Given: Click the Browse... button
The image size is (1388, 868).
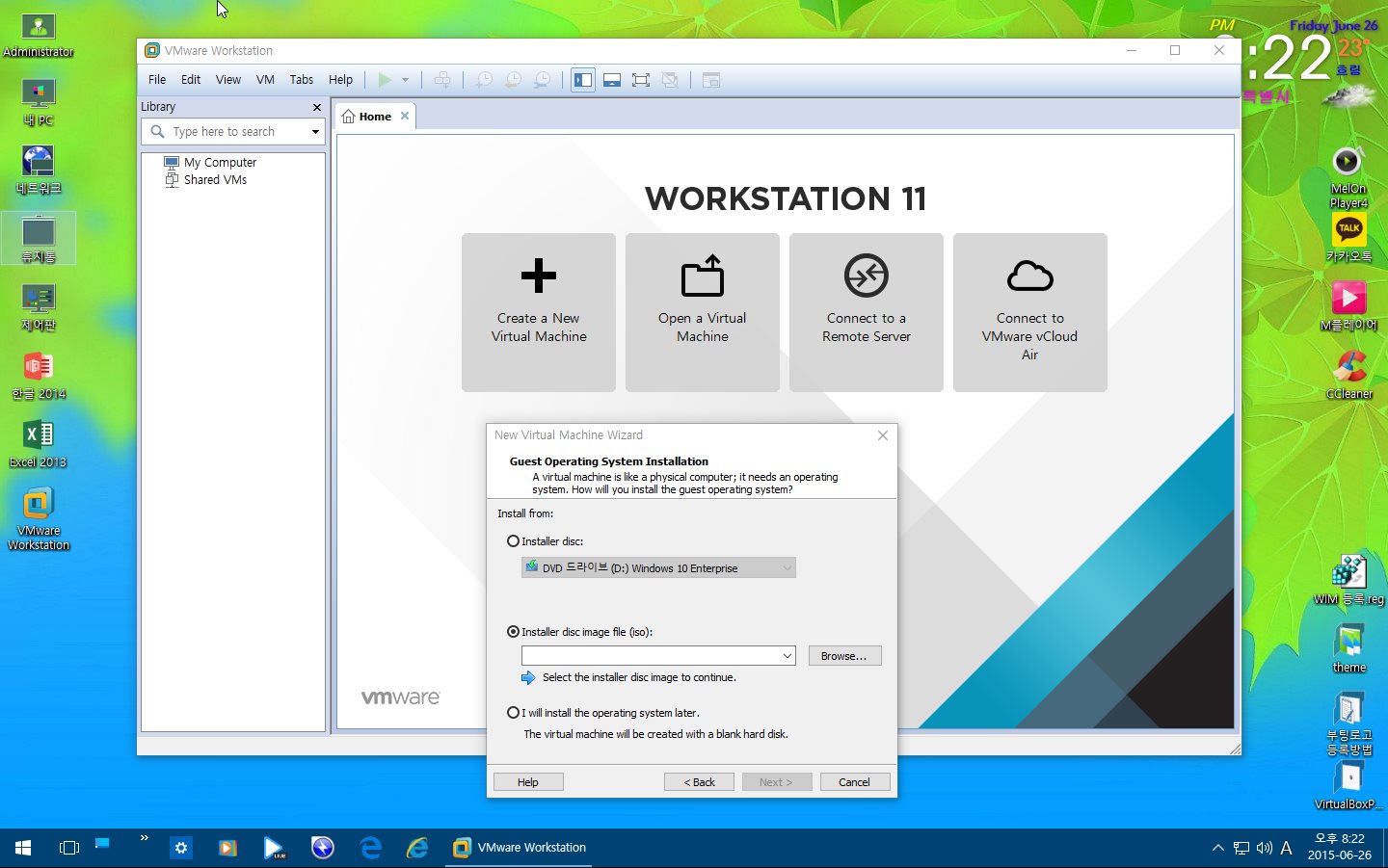Looking at the screenshot, I should tap(844, 656).
